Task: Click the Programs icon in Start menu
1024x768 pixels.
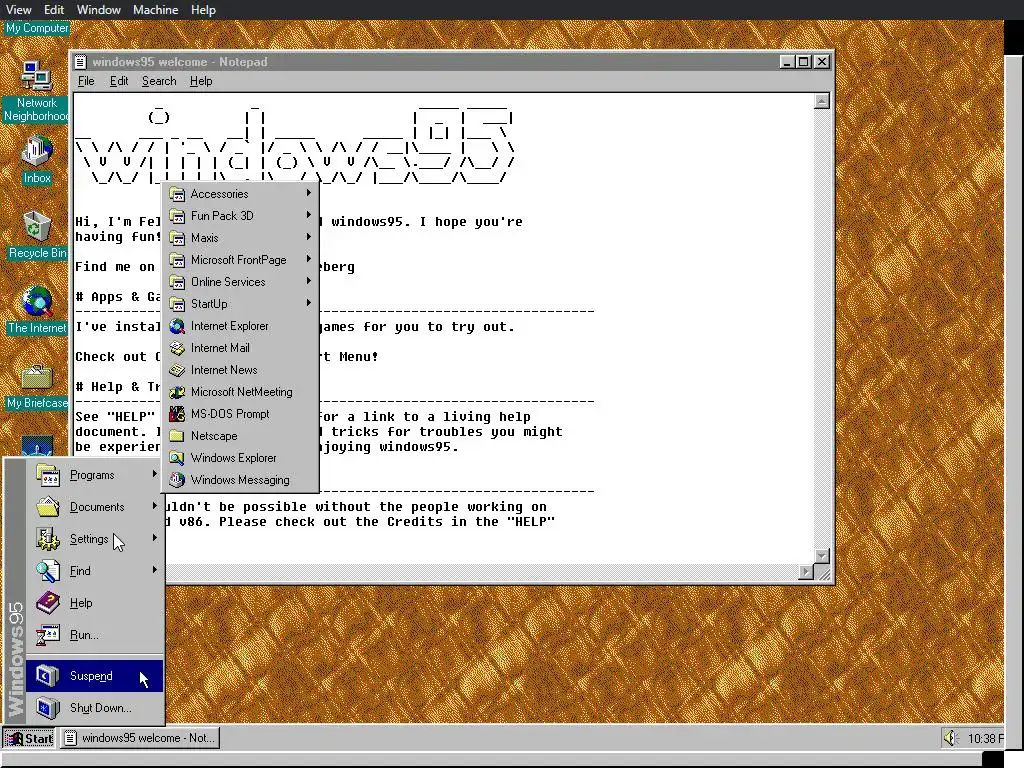Action: pyautogui.click(x=48, y=475)
